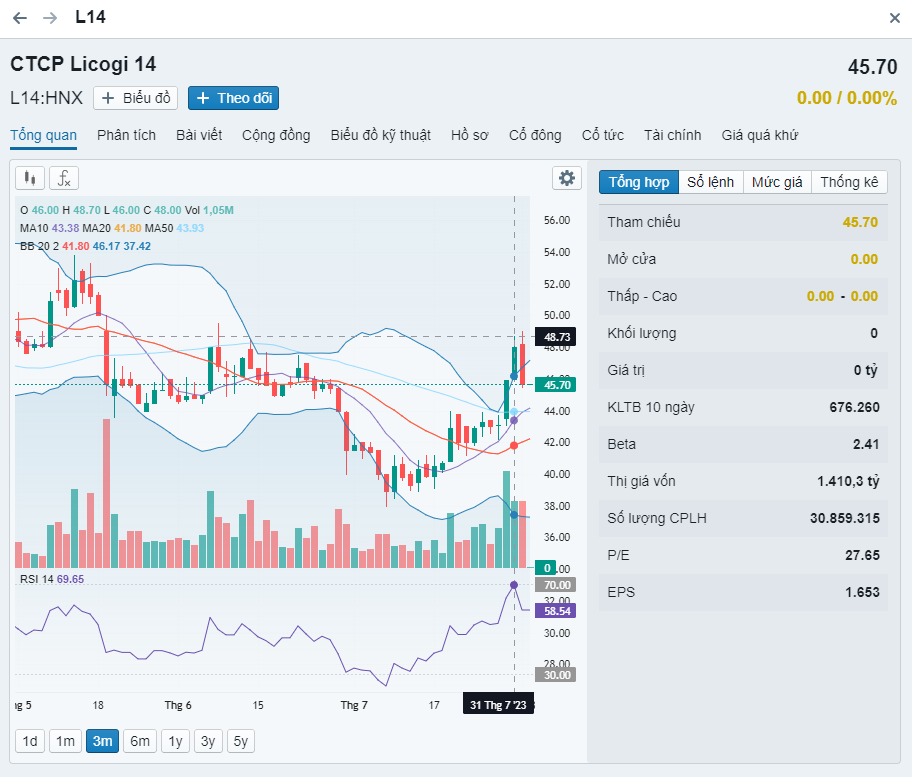Switch to the Sổ lệnh panel
Screen dimensions: 912x777
(710, 182)
